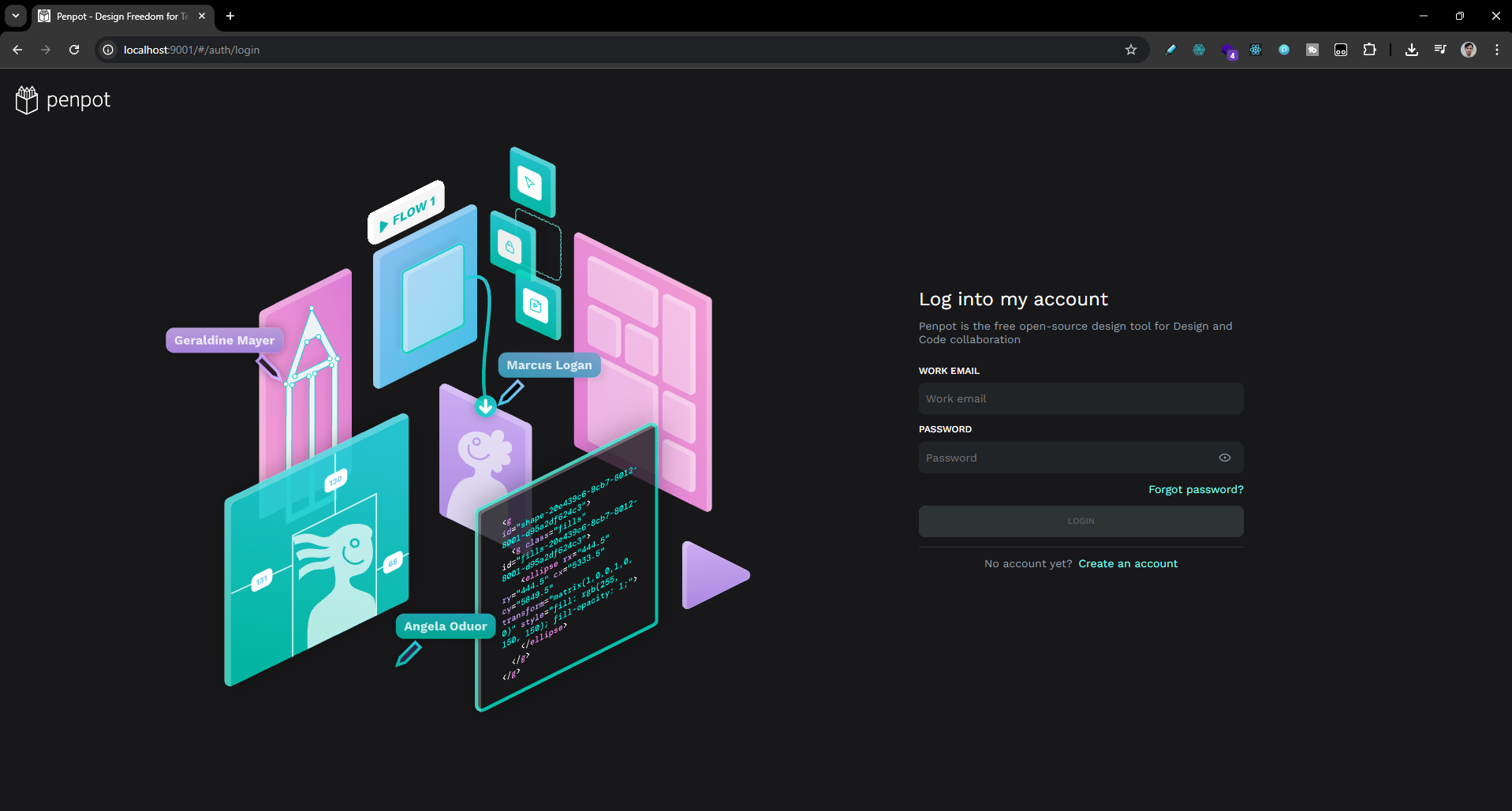Bookmark this page with the star icon
The height and width of the screenshot is (811, 1512).
1130,50
